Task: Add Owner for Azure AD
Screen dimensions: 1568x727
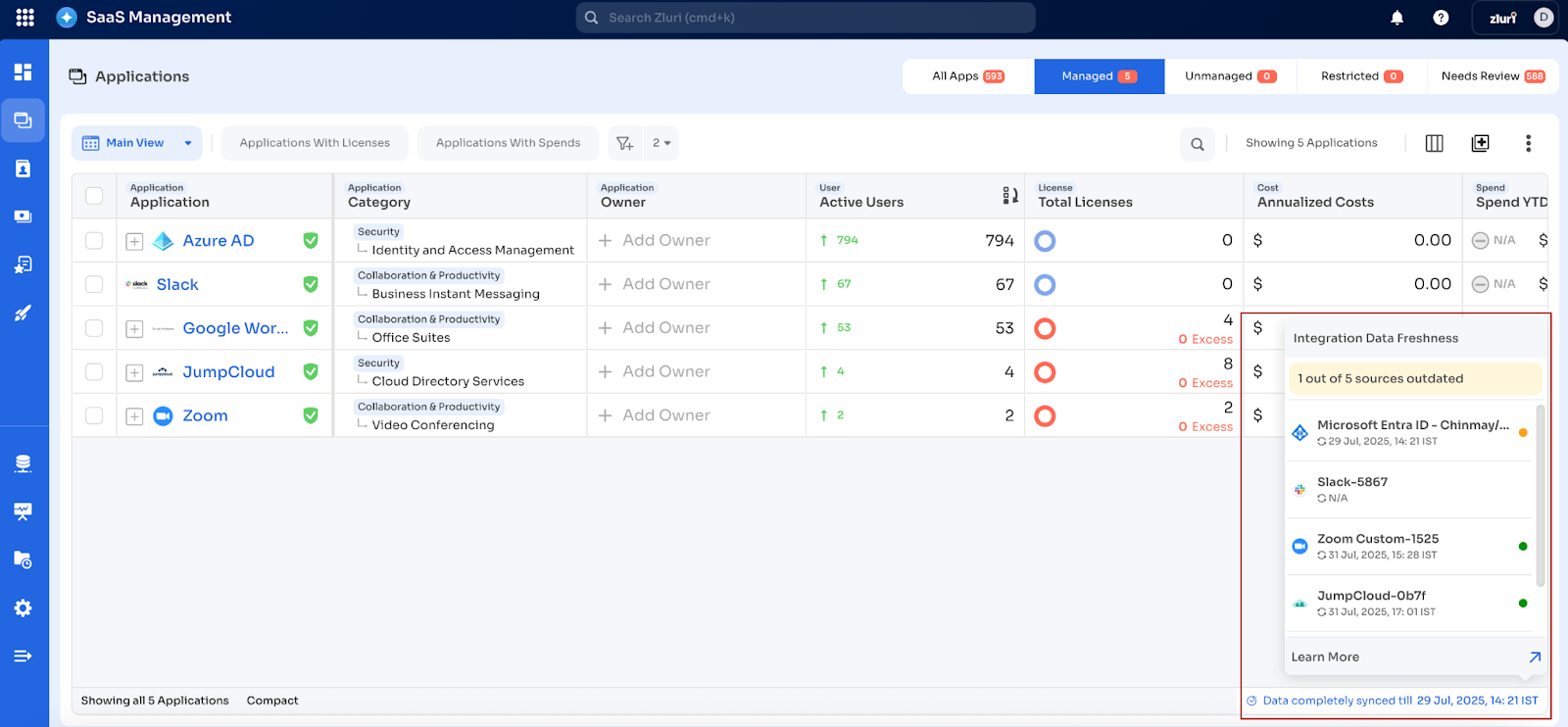Action: tap(655, 240)
